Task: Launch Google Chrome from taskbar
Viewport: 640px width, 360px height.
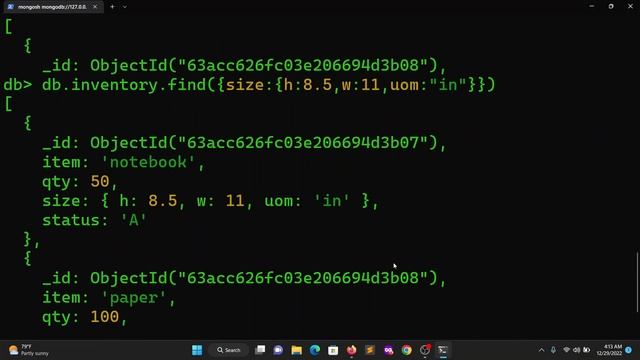Action: click(x=407, y=350)
